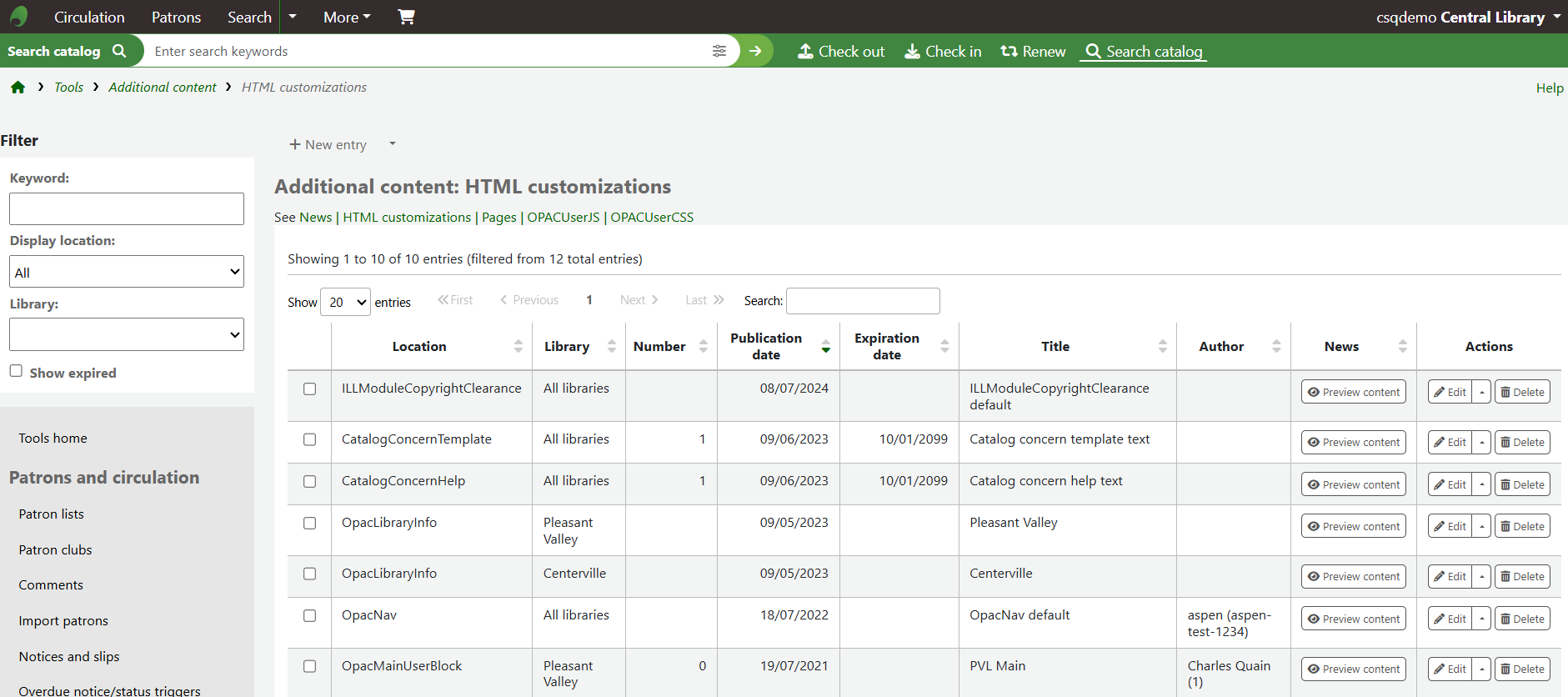Focus the Keyword filter input field
Screen dimensions: 1568x697
127,209
